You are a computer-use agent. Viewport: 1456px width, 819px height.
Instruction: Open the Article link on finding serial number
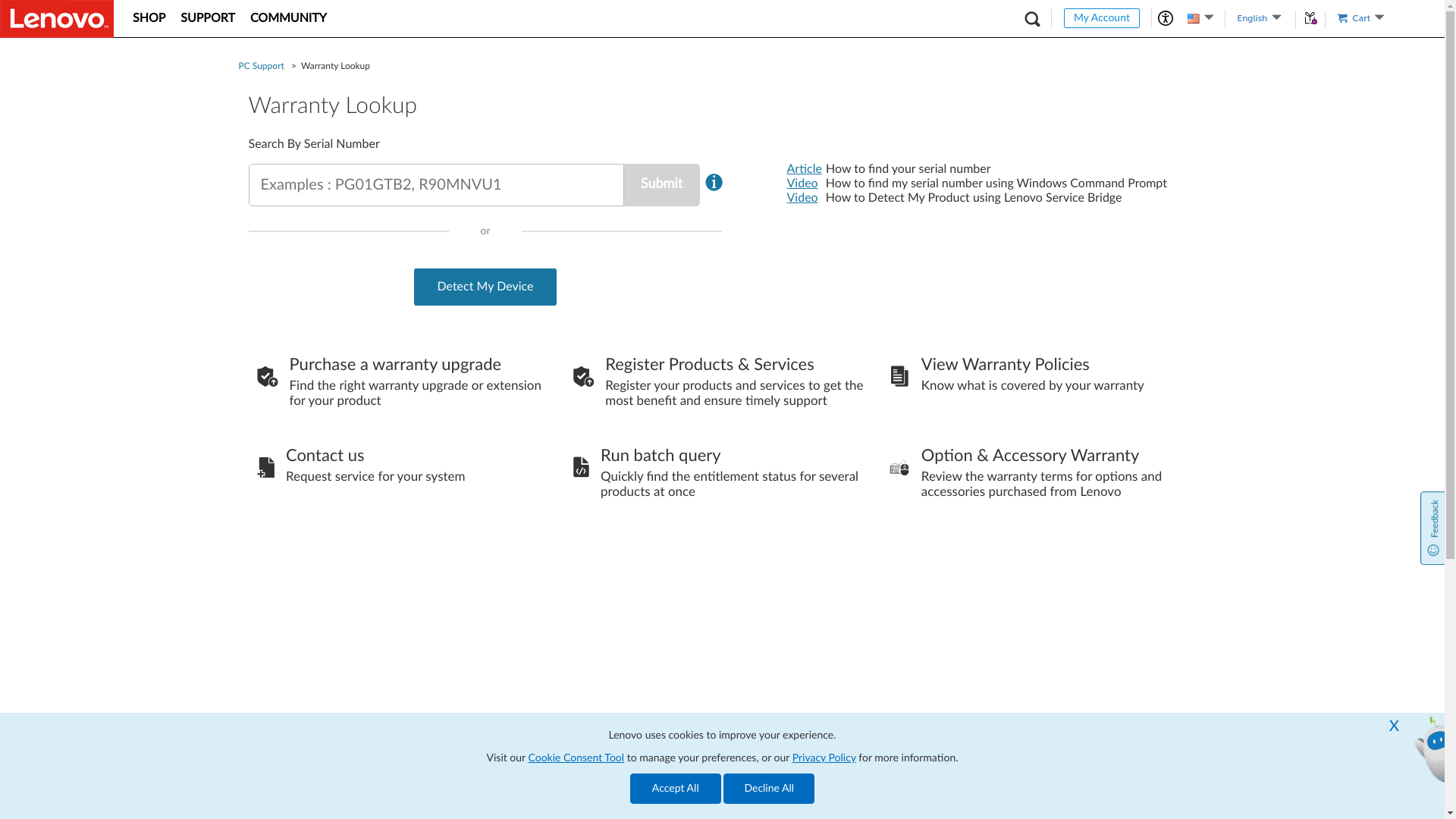[804, 169]
